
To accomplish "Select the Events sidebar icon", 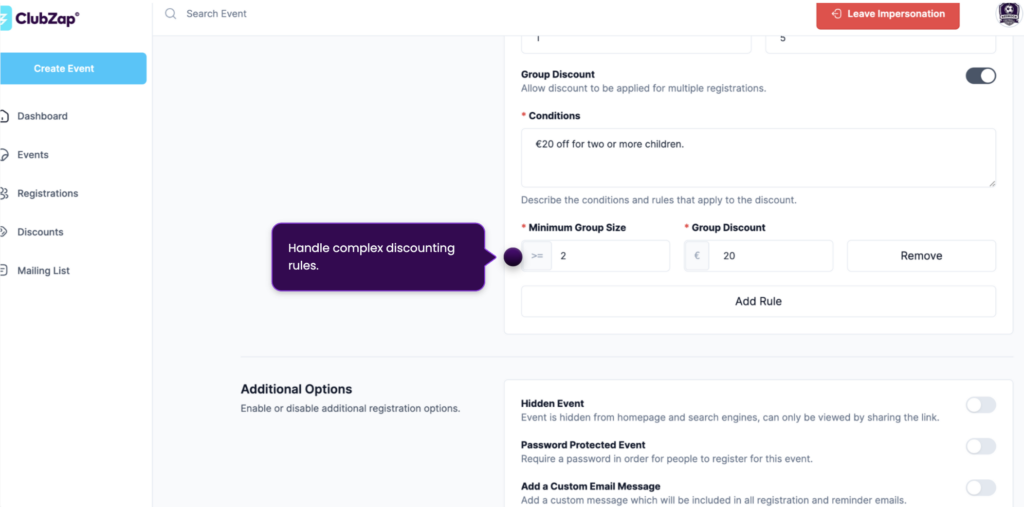I will click(4, 155).
